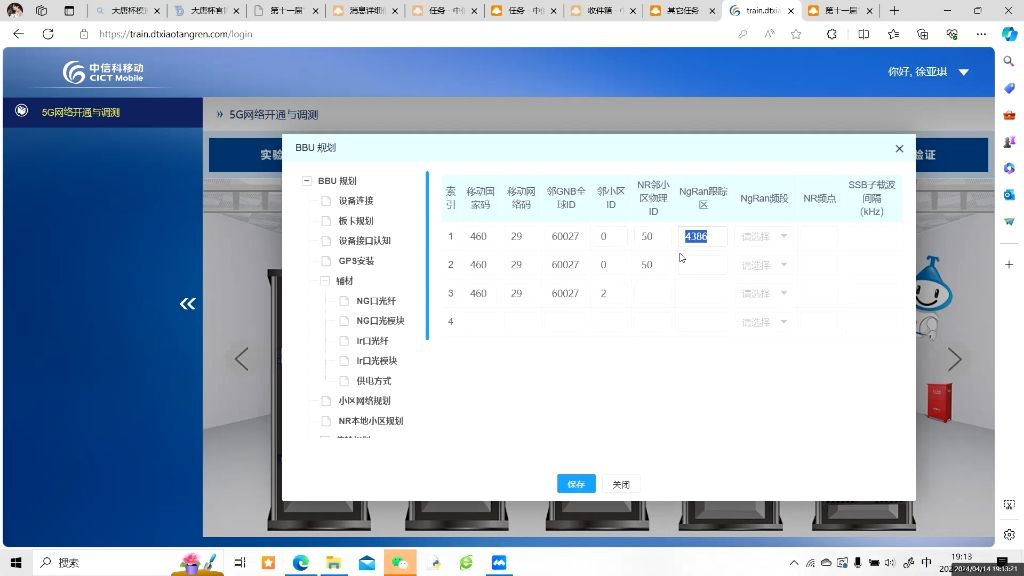Open the Mail app from the taskbar
1024x576 pixels.
pos(366,562)
